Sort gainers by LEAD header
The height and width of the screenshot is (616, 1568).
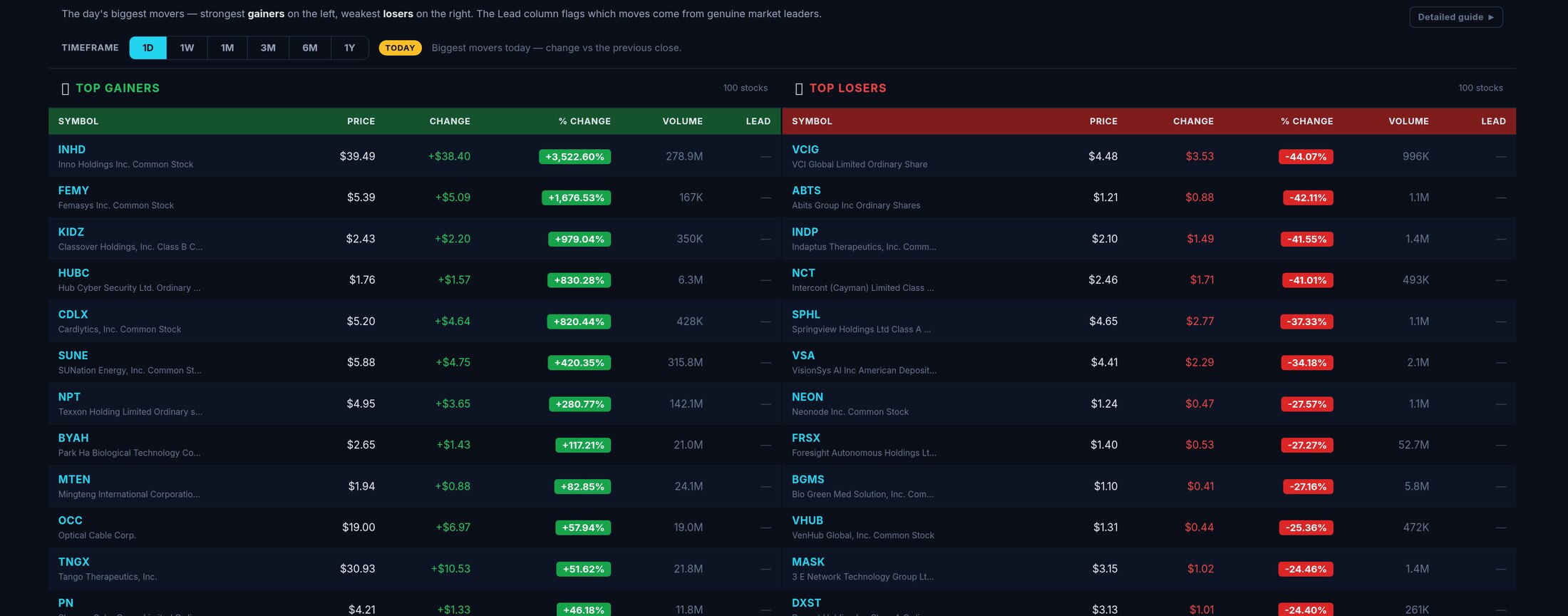(758, 121)
